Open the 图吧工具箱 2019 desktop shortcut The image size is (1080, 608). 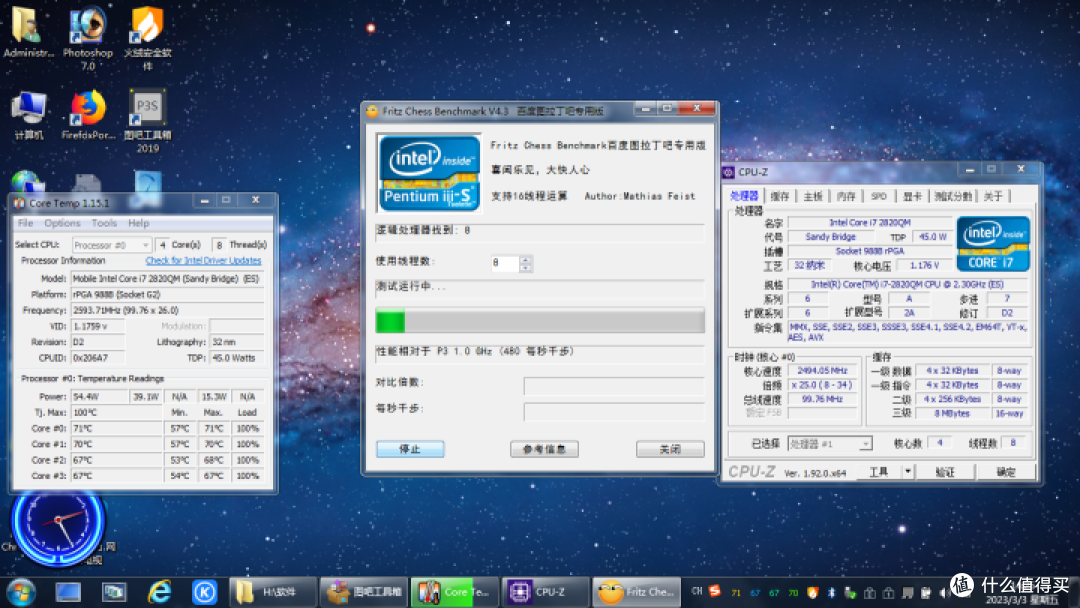(147, 120)
